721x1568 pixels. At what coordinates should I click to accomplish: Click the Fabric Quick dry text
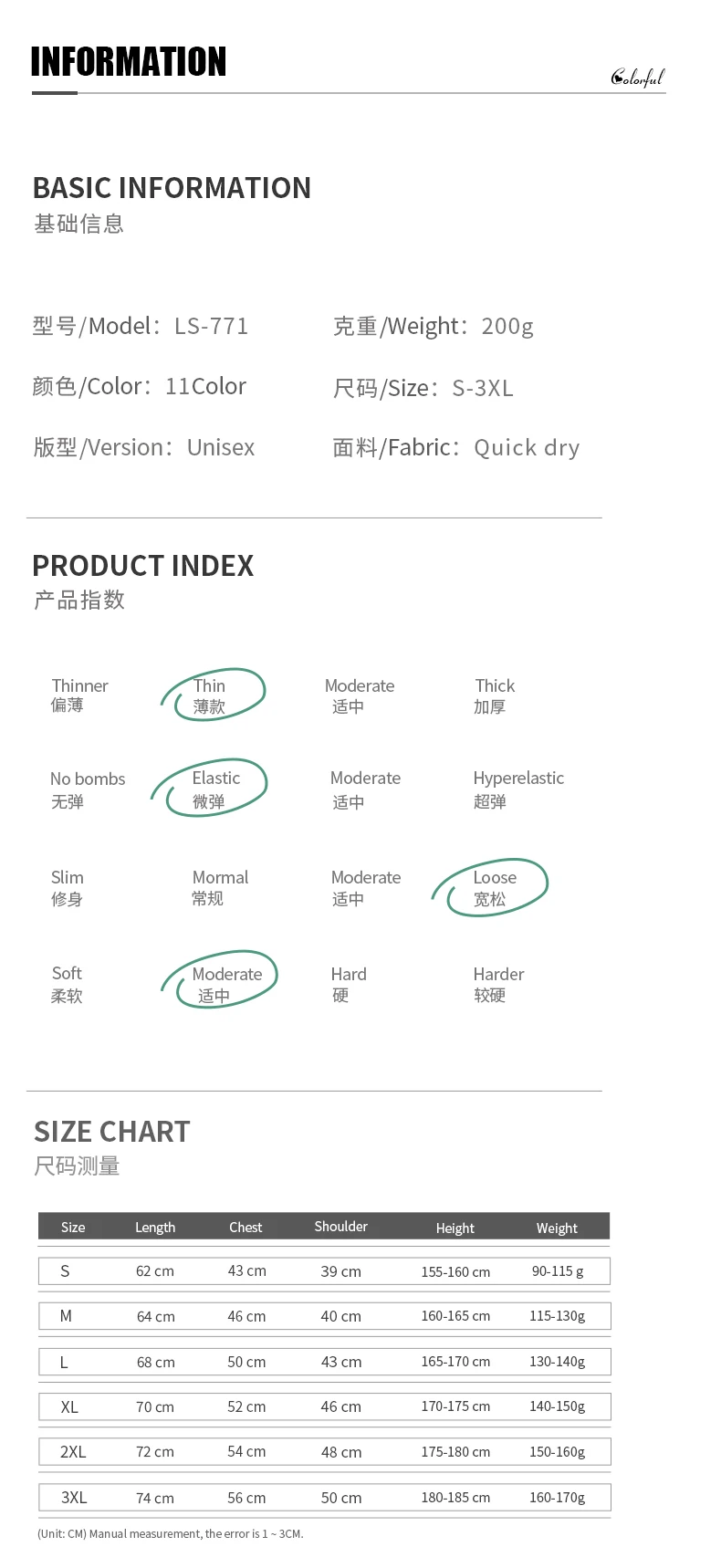click(x=456, y=447)
